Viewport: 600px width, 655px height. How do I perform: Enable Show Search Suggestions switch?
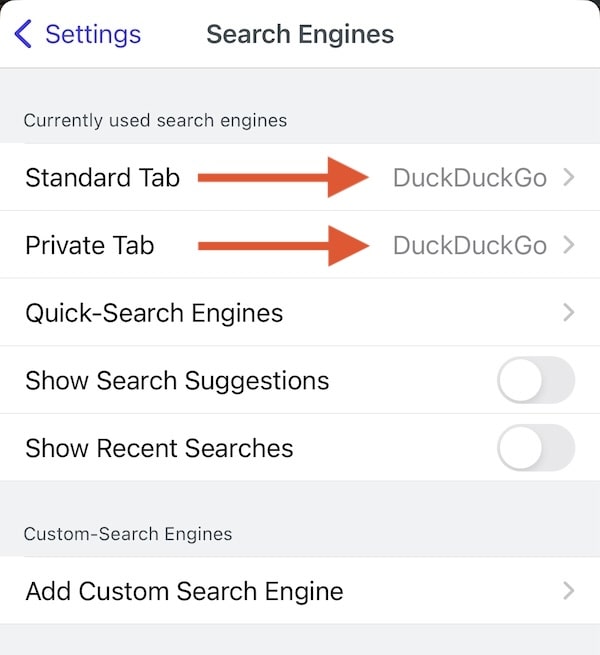click(x=536, y=380)
